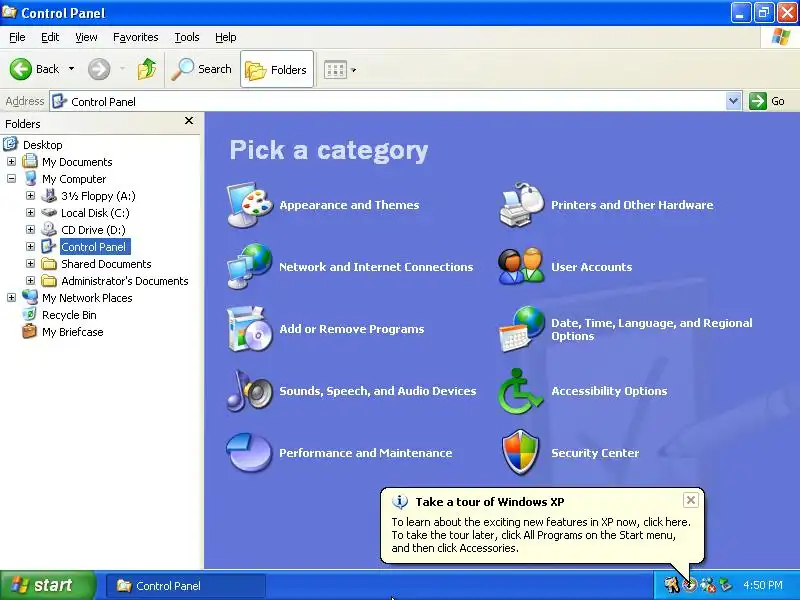Screen dimensions: 800x600
Task: Open the Appearance and Themes icon
Action: [x=250, y=205]
